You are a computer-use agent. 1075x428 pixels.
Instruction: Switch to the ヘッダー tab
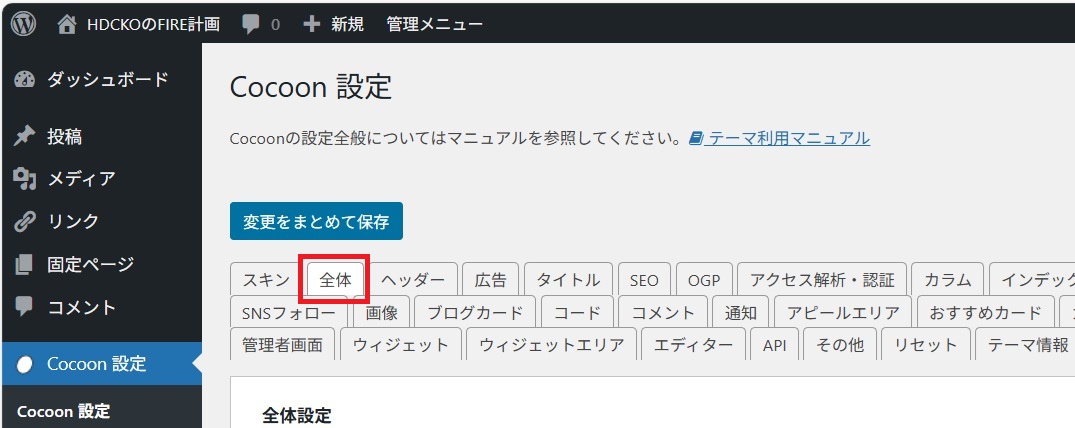tap(413, 280)
